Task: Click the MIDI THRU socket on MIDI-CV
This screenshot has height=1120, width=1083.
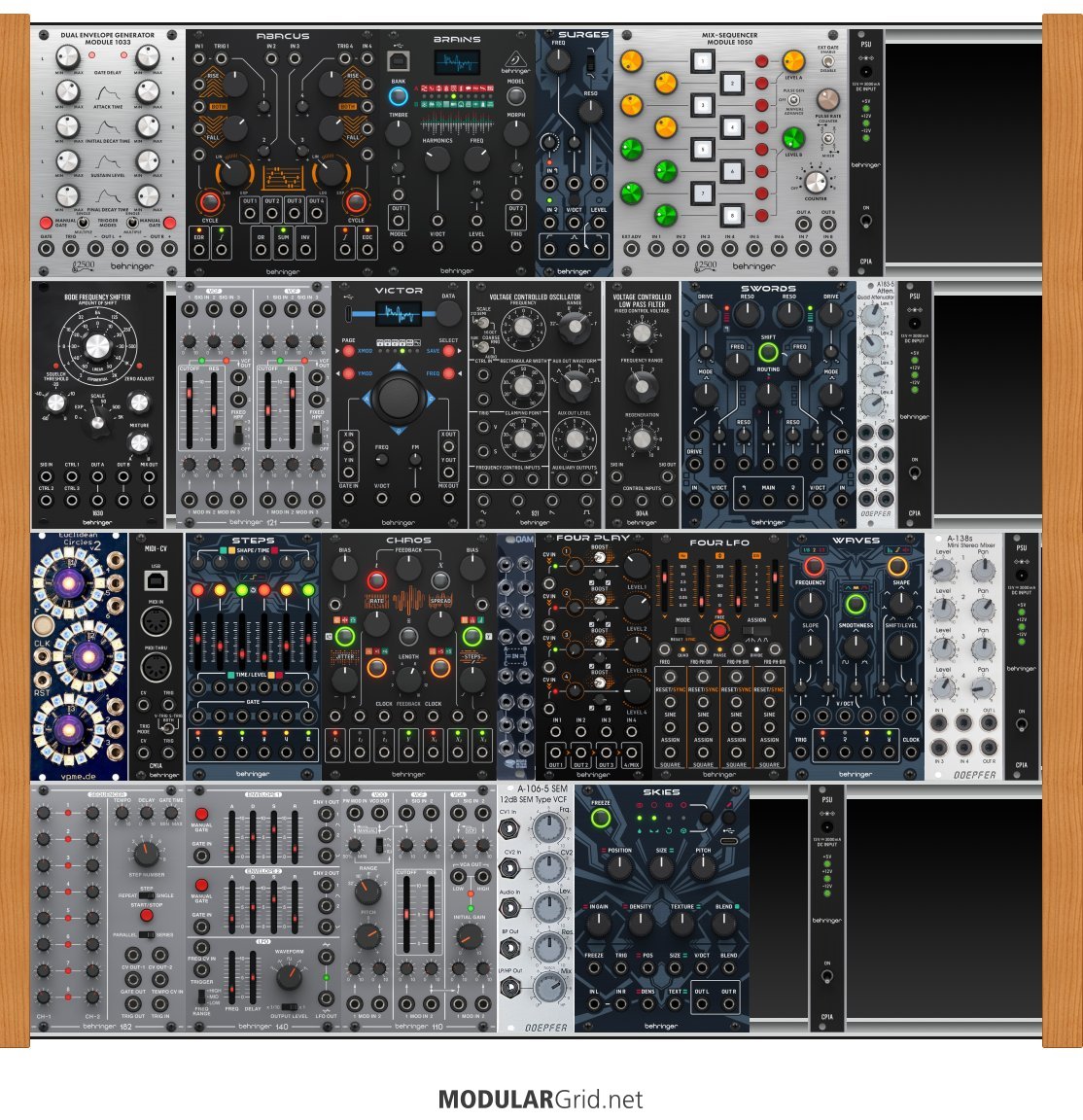Action: [156, 668]
